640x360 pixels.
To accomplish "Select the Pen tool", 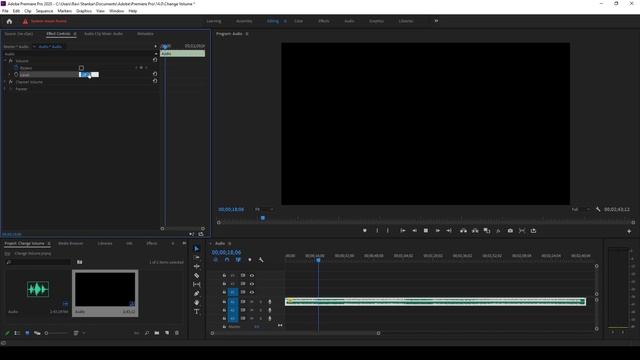I will pyautogui.click(x=196, y=293).
